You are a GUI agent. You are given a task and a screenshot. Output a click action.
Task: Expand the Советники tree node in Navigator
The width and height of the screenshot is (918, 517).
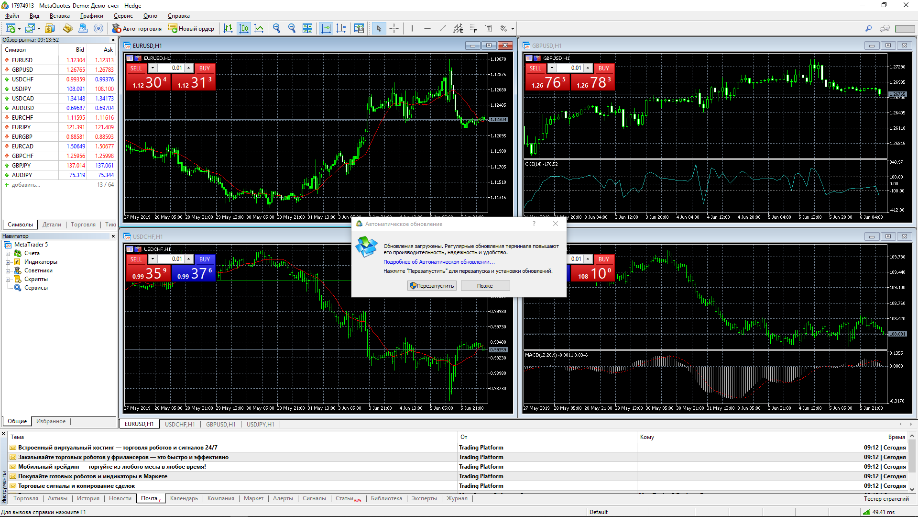click(x=8, y=270)
